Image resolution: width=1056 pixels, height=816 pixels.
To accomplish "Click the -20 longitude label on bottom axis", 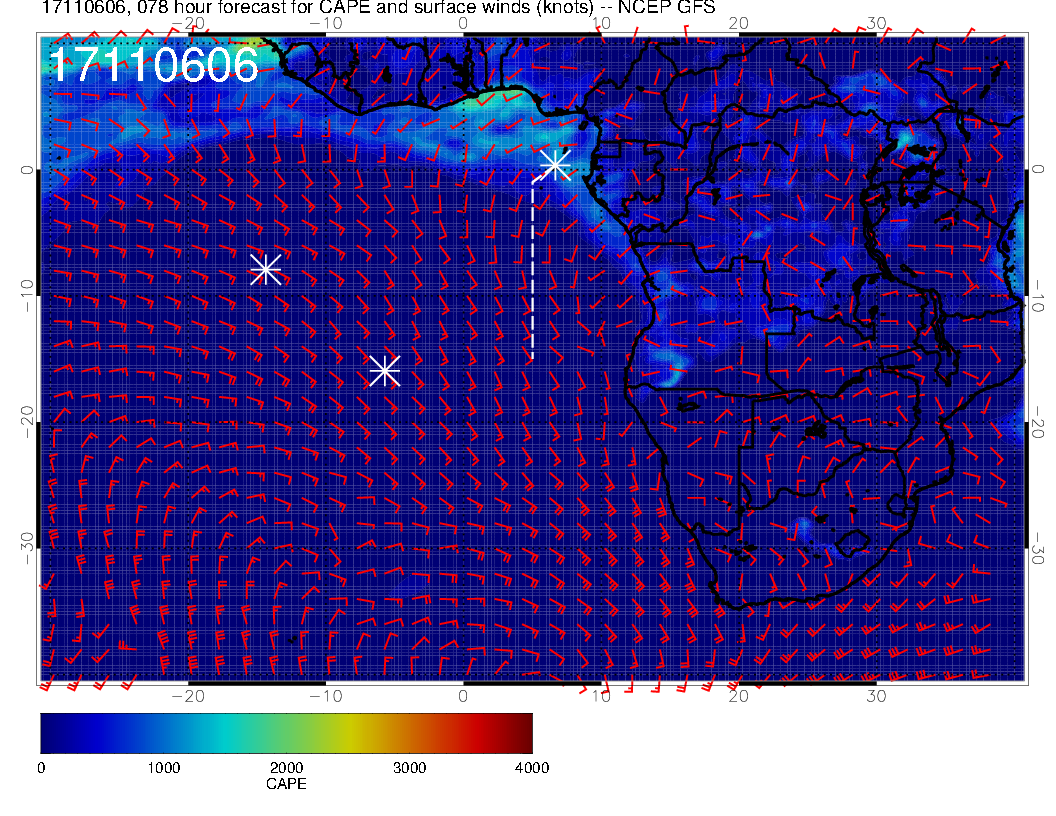I will point(188,696).
